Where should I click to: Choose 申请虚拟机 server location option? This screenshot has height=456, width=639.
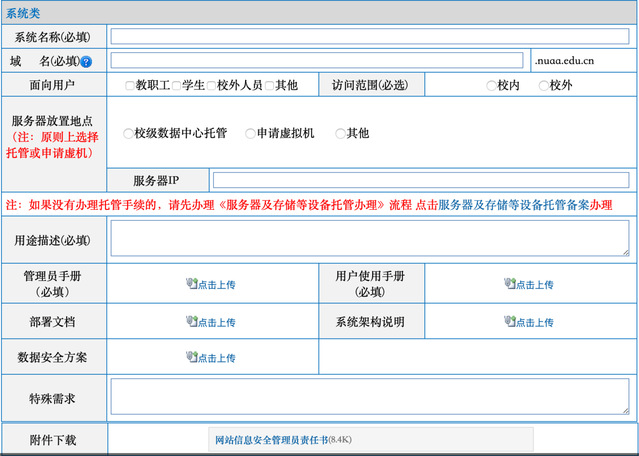250,133
